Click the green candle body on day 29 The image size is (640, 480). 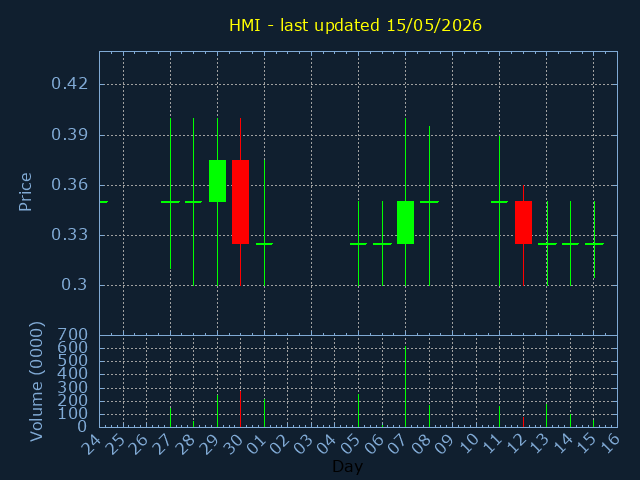[218, 181]
